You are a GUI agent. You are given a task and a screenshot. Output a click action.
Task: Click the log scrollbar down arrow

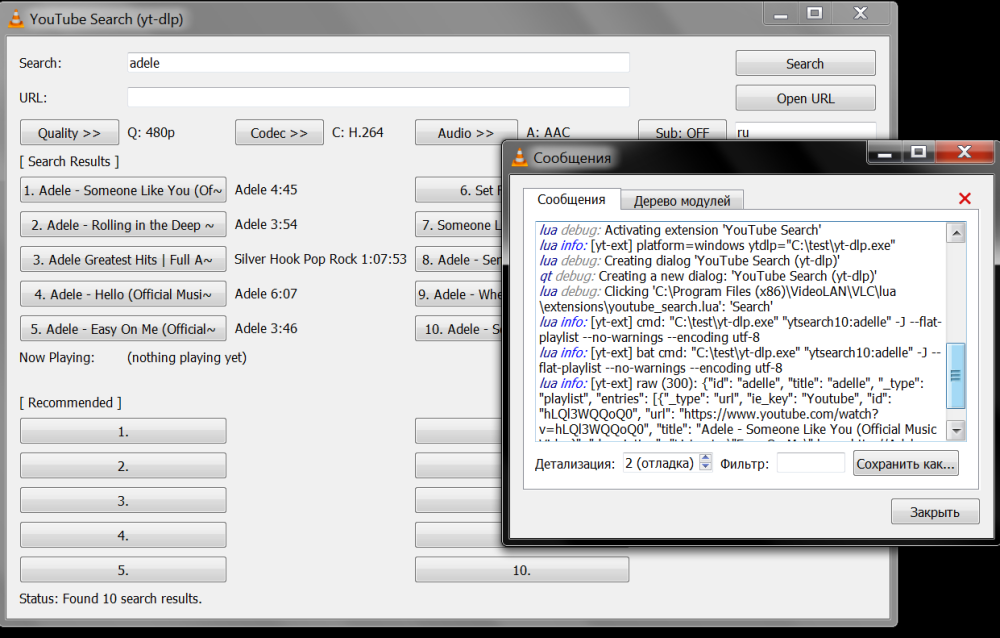click(956, 431)
